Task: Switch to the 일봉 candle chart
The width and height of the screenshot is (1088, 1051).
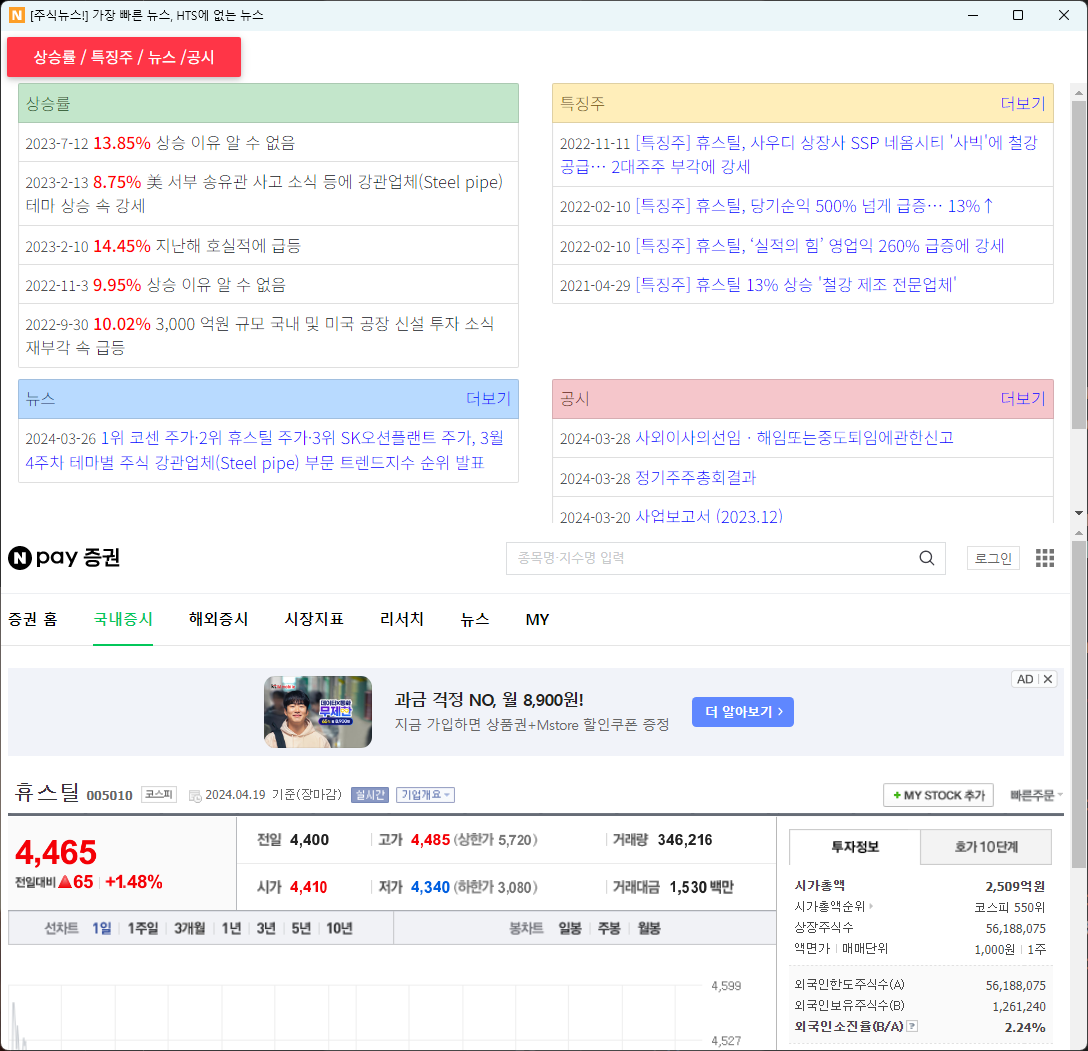Action: coord(570,928)
